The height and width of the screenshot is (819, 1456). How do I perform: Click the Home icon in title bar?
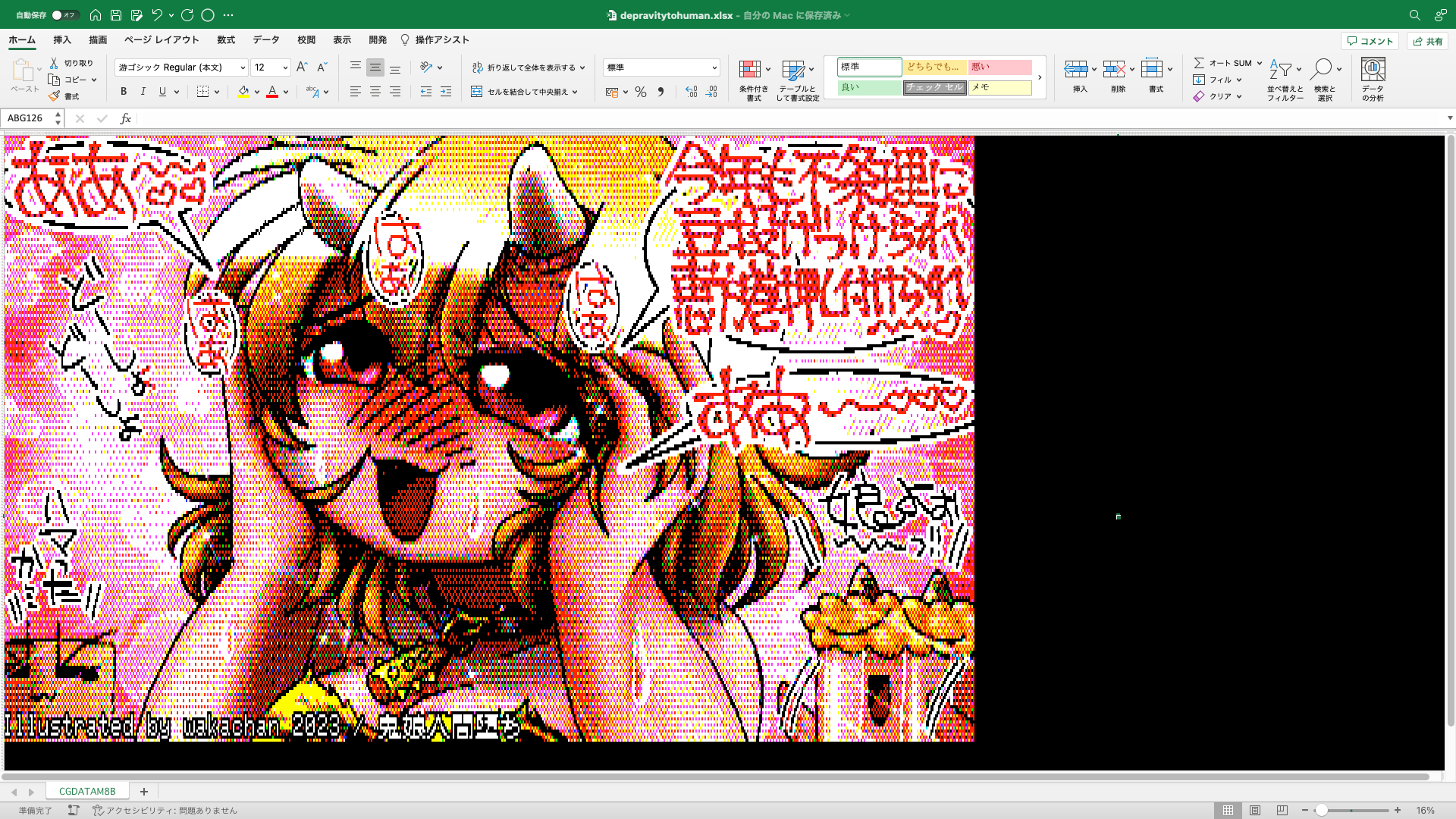[x=96, y=14]
